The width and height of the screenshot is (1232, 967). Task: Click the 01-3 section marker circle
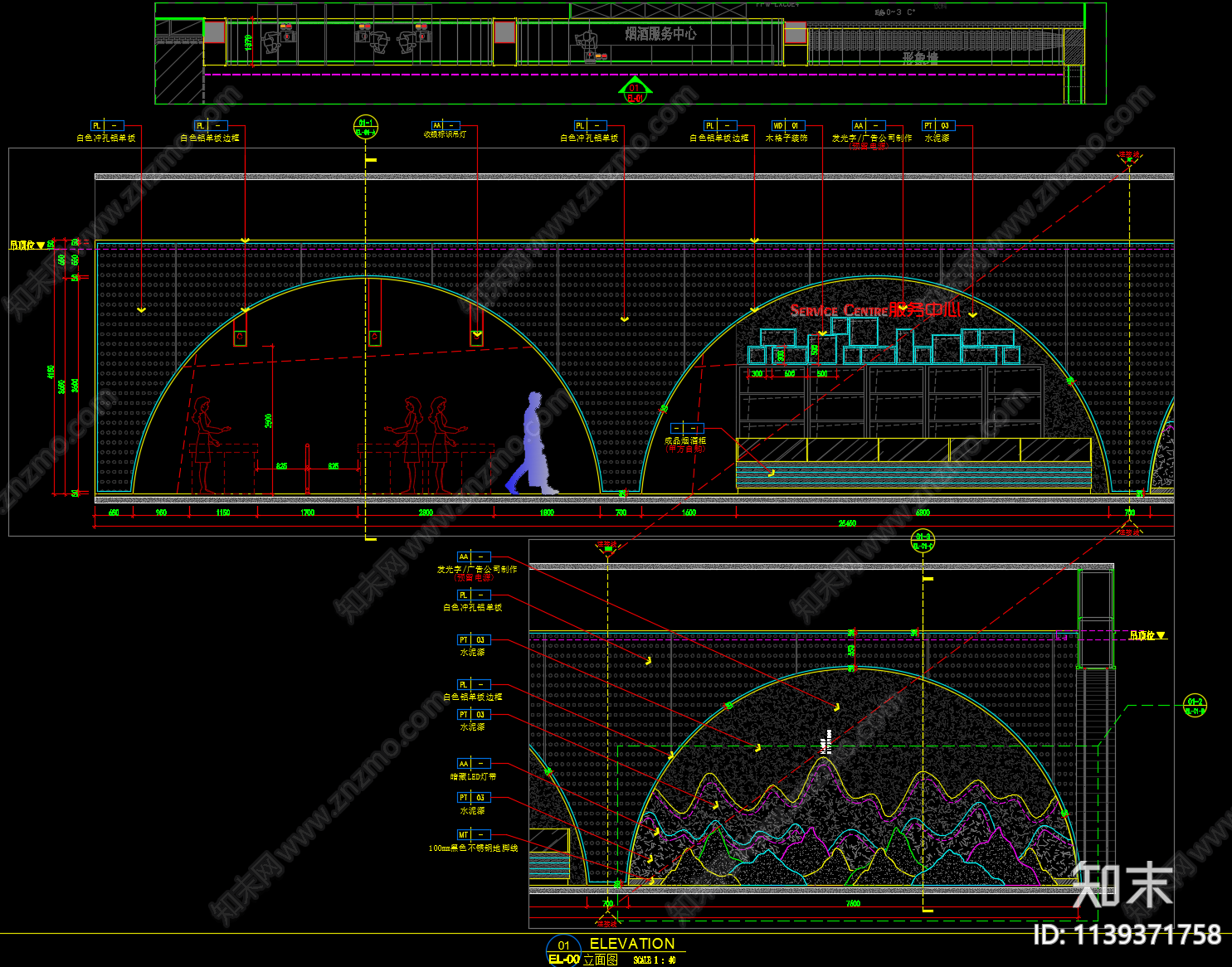coord(923,542)
